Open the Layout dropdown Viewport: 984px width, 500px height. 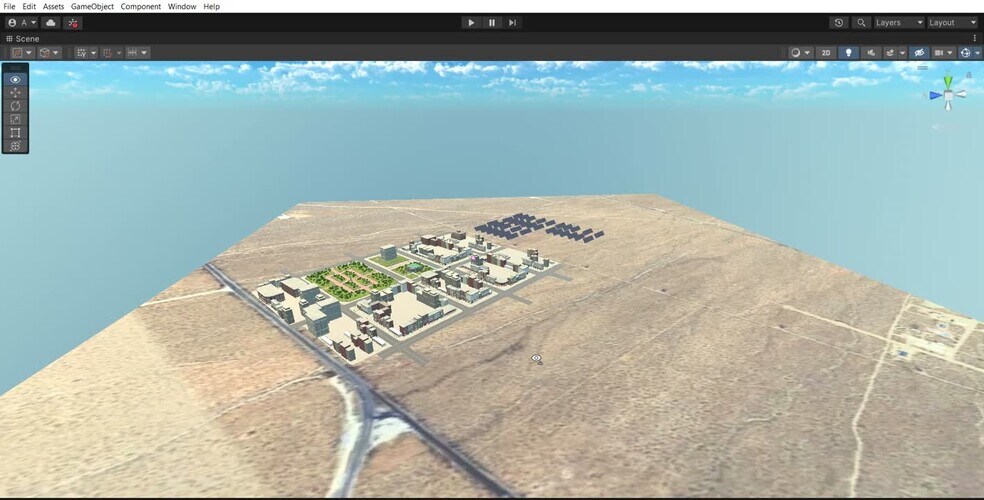(952, 23)
